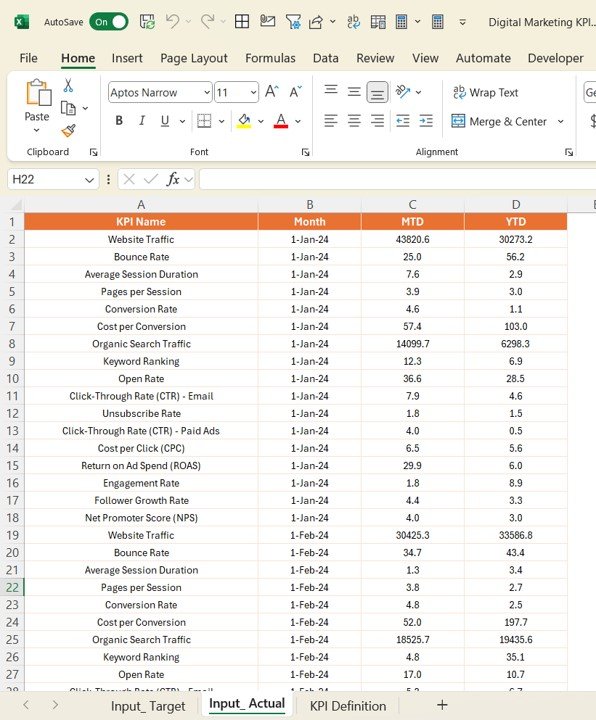Click the Orientation text angle icon
This screenshot has width=596, height=720.
403,92
